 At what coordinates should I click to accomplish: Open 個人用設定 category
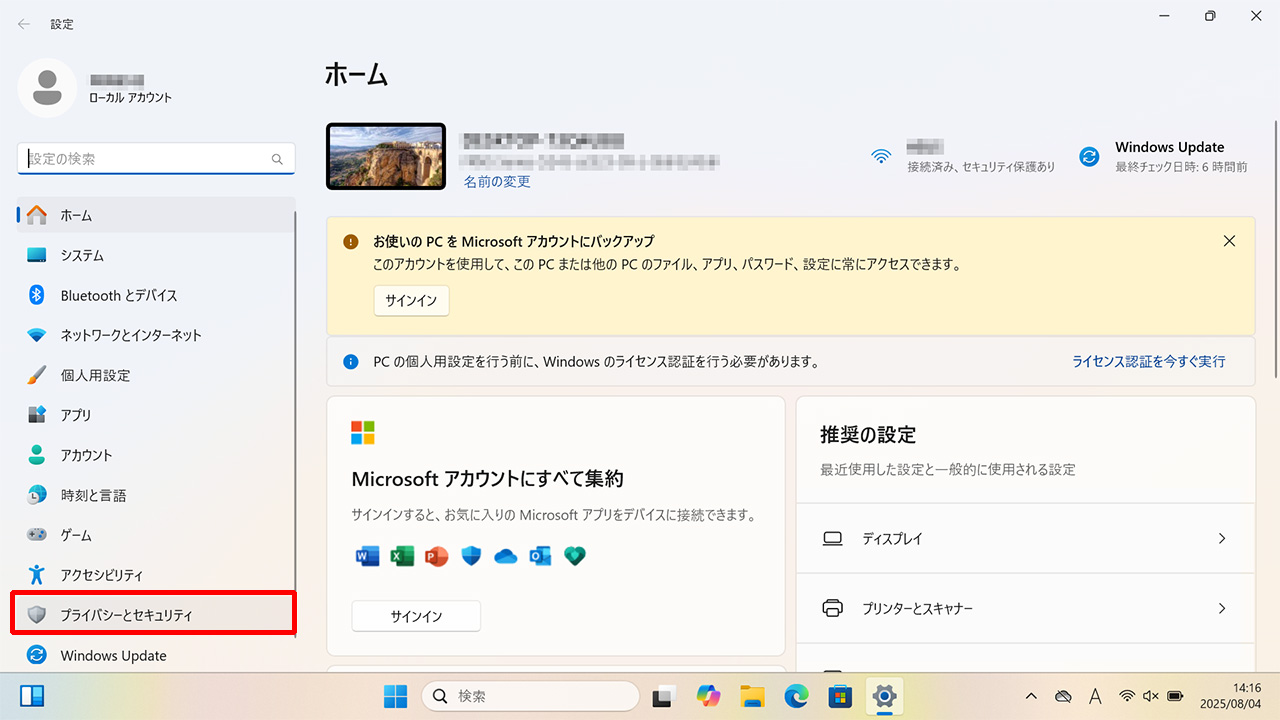click(x=155, y=375)
